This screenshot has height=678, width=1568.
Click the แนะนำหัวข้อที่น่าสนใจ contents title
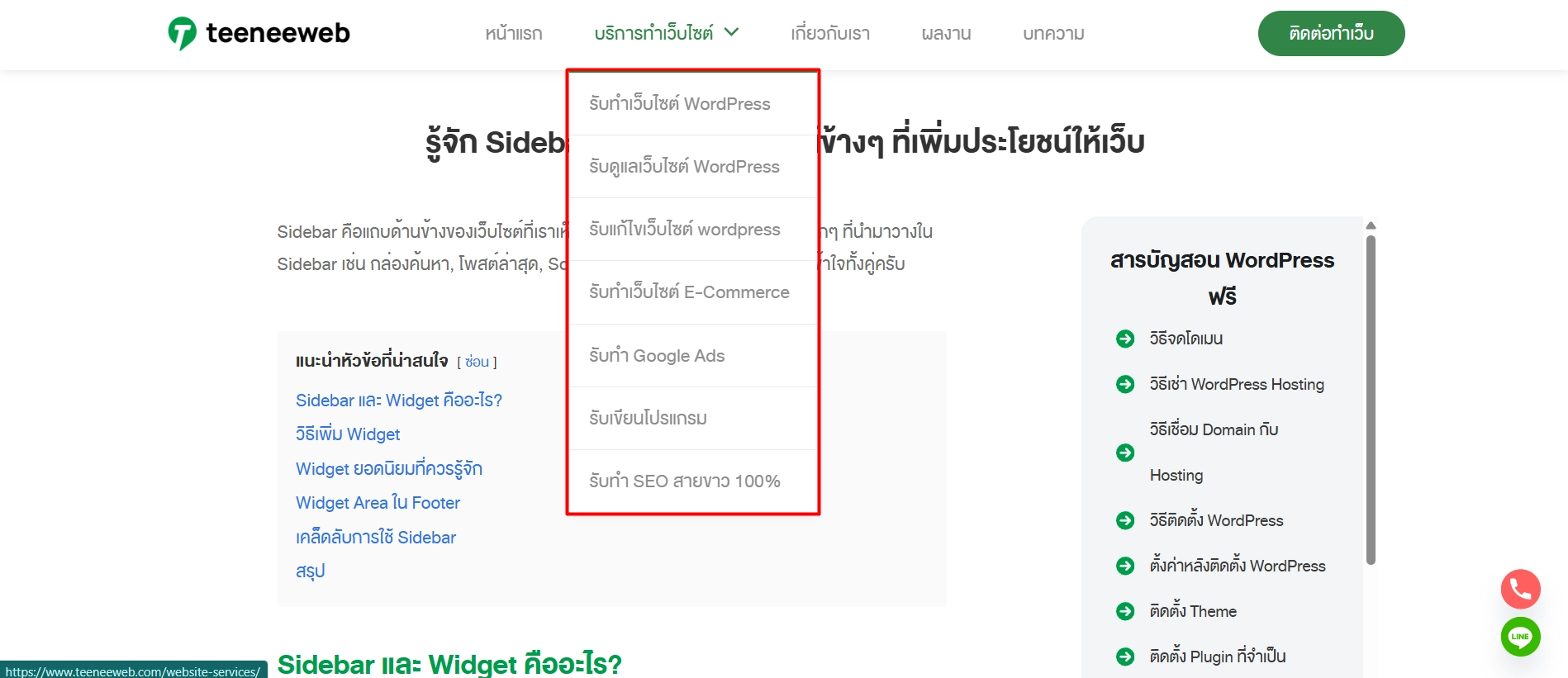[372, 361]
